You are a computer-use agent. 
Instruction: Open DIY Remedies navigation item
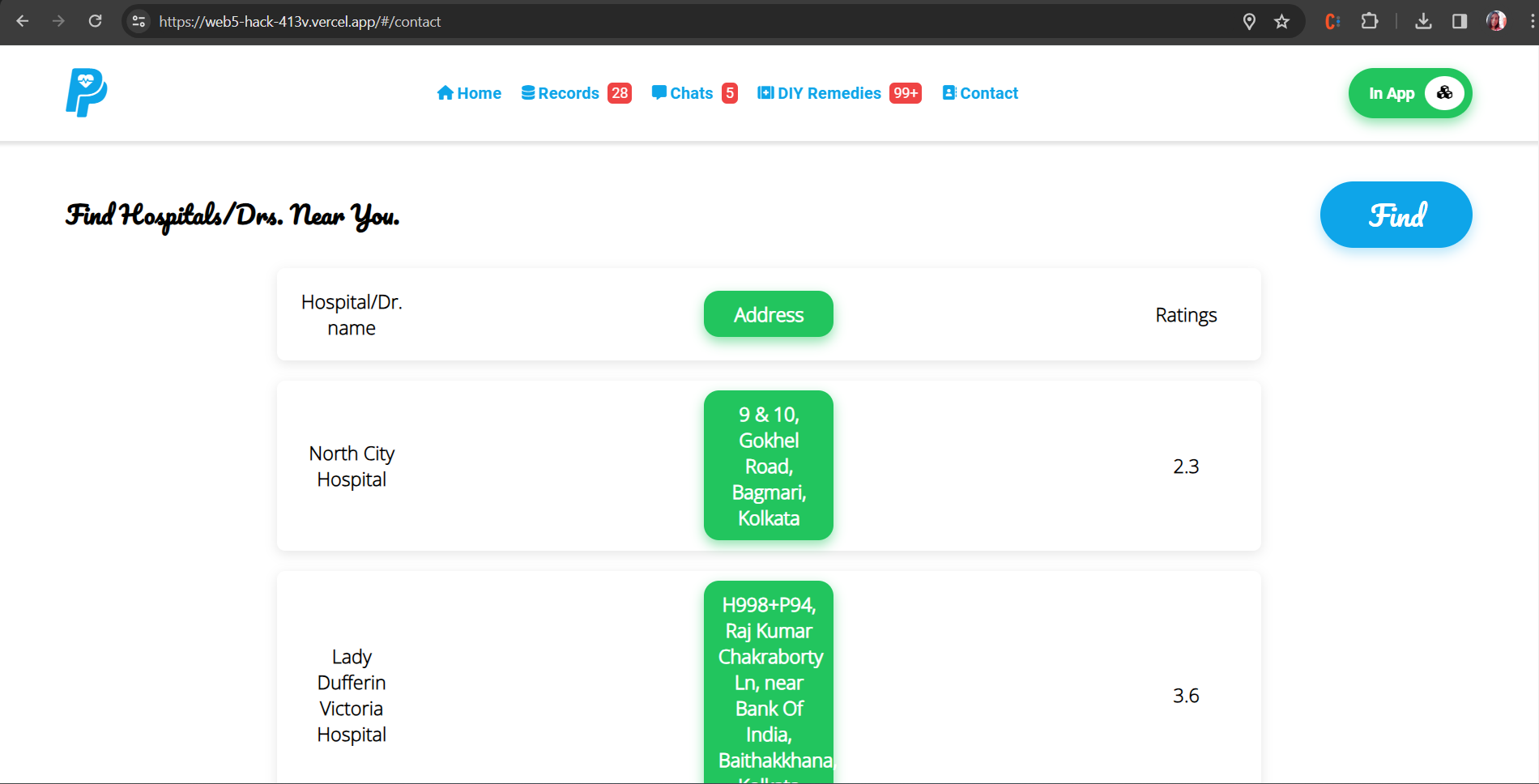(819, 93)
